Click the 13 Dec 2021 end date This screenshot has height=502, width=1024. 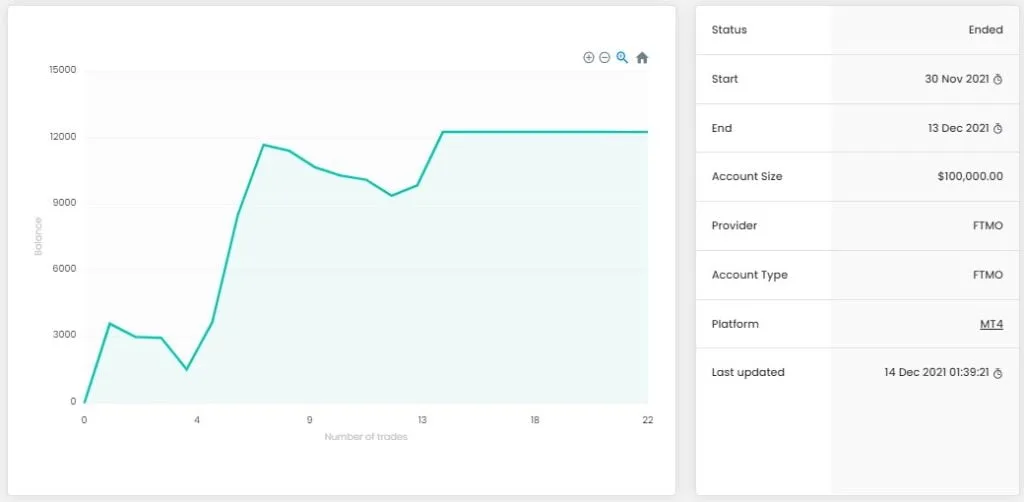(x=957, y=128)
